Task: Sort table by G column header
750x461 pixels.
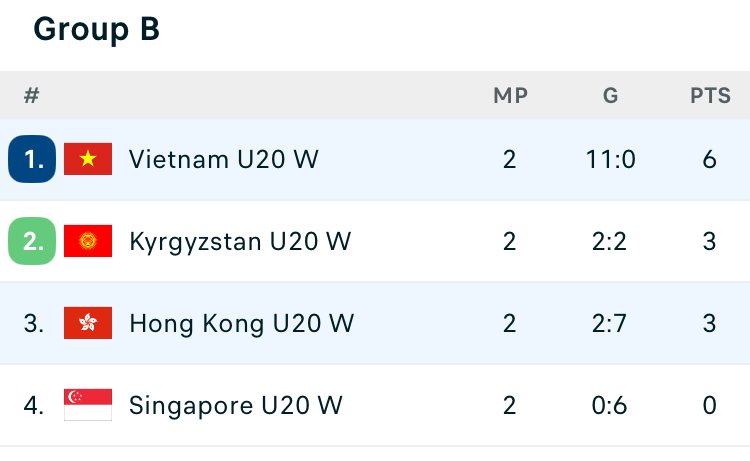Action: [x=610, y=96]
